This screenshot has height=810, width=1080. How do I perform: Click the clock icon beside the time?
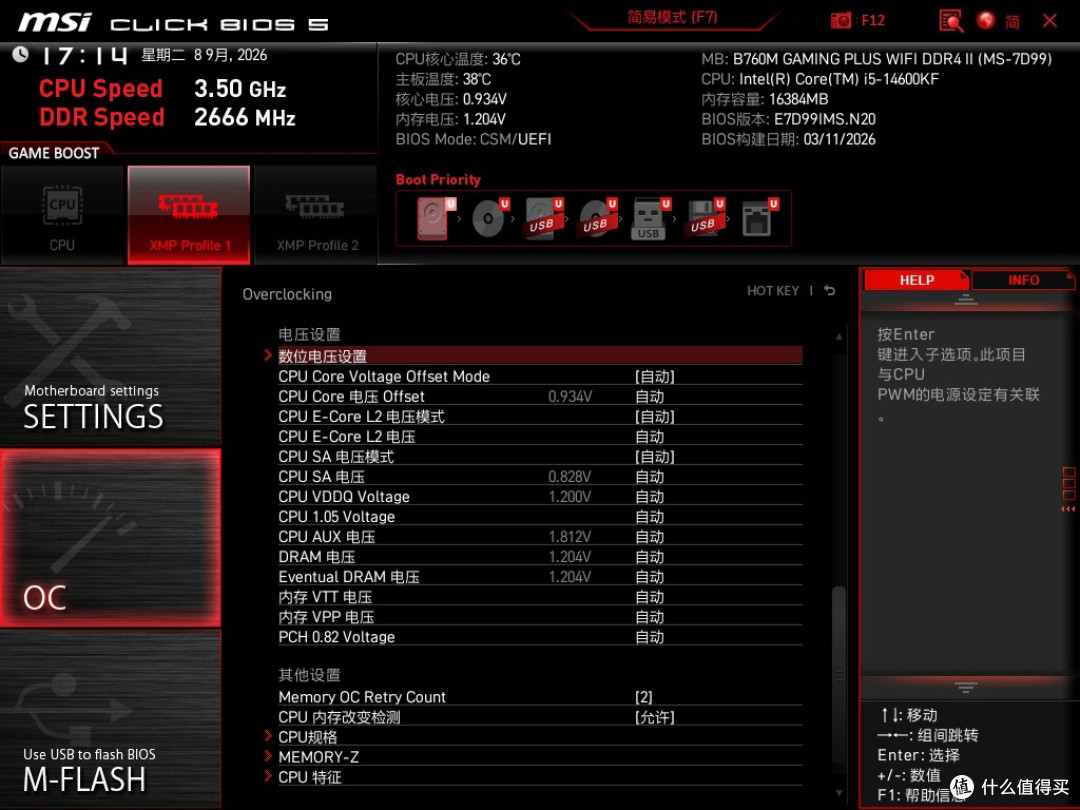[20, 54]
